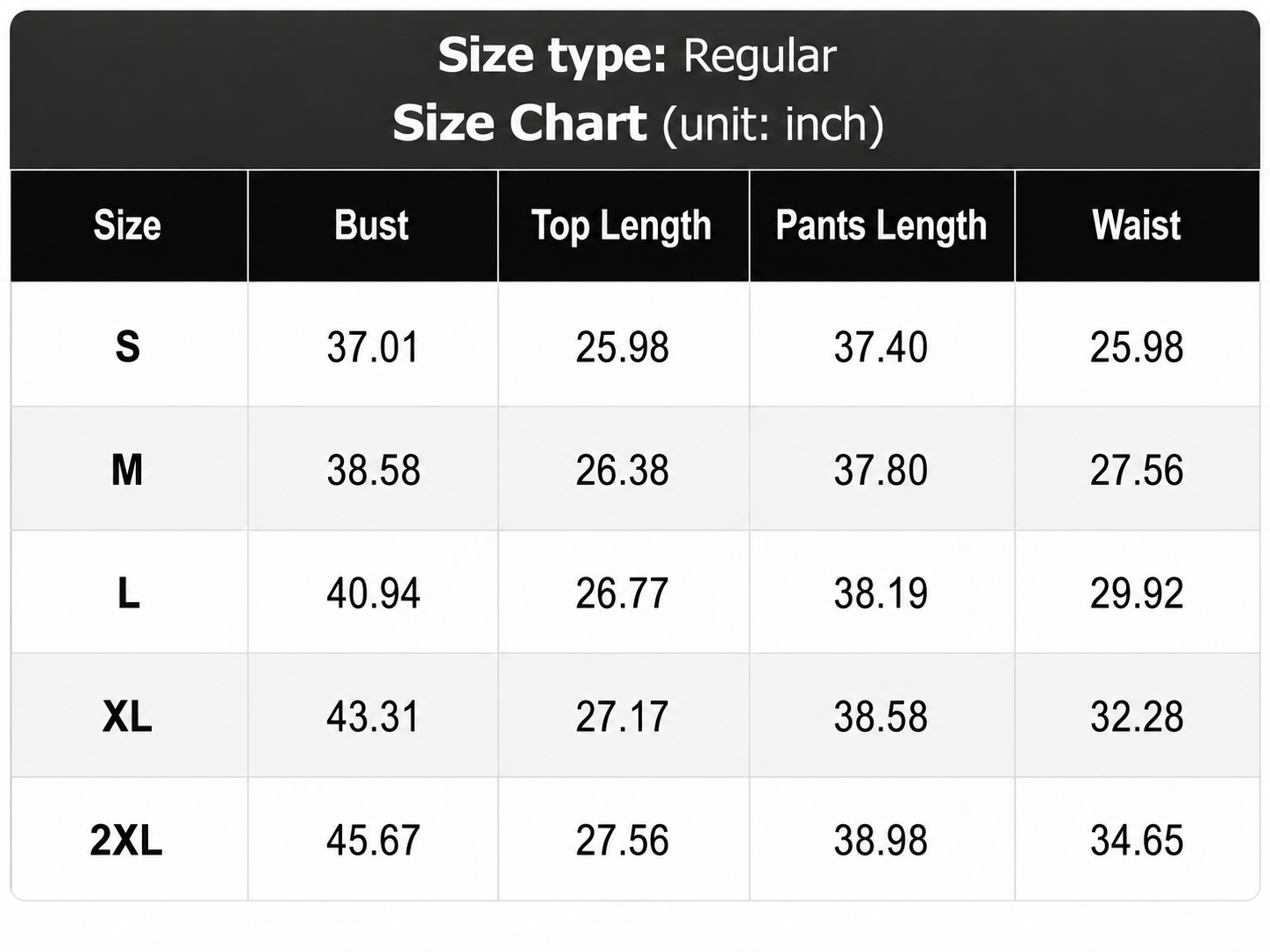
Task: Select the M size row label
Action: tap(128, 470)
